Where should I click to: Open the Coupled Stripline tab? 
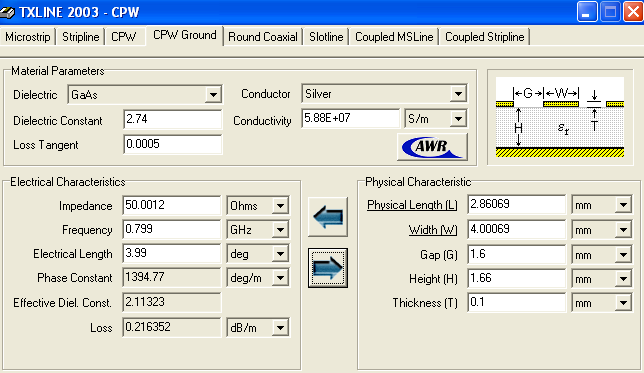[x=485, y=37]
